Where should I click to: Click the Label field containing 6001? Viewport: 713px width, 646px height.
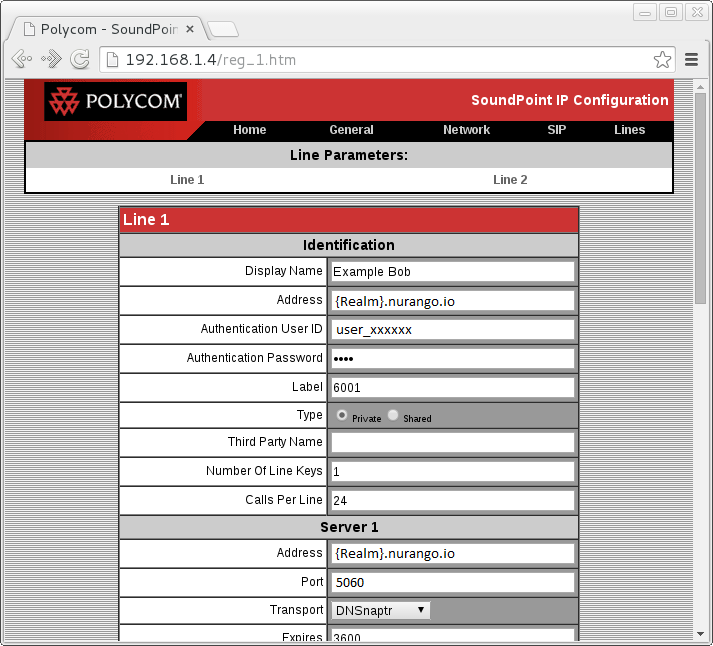(x=452, y=388)
